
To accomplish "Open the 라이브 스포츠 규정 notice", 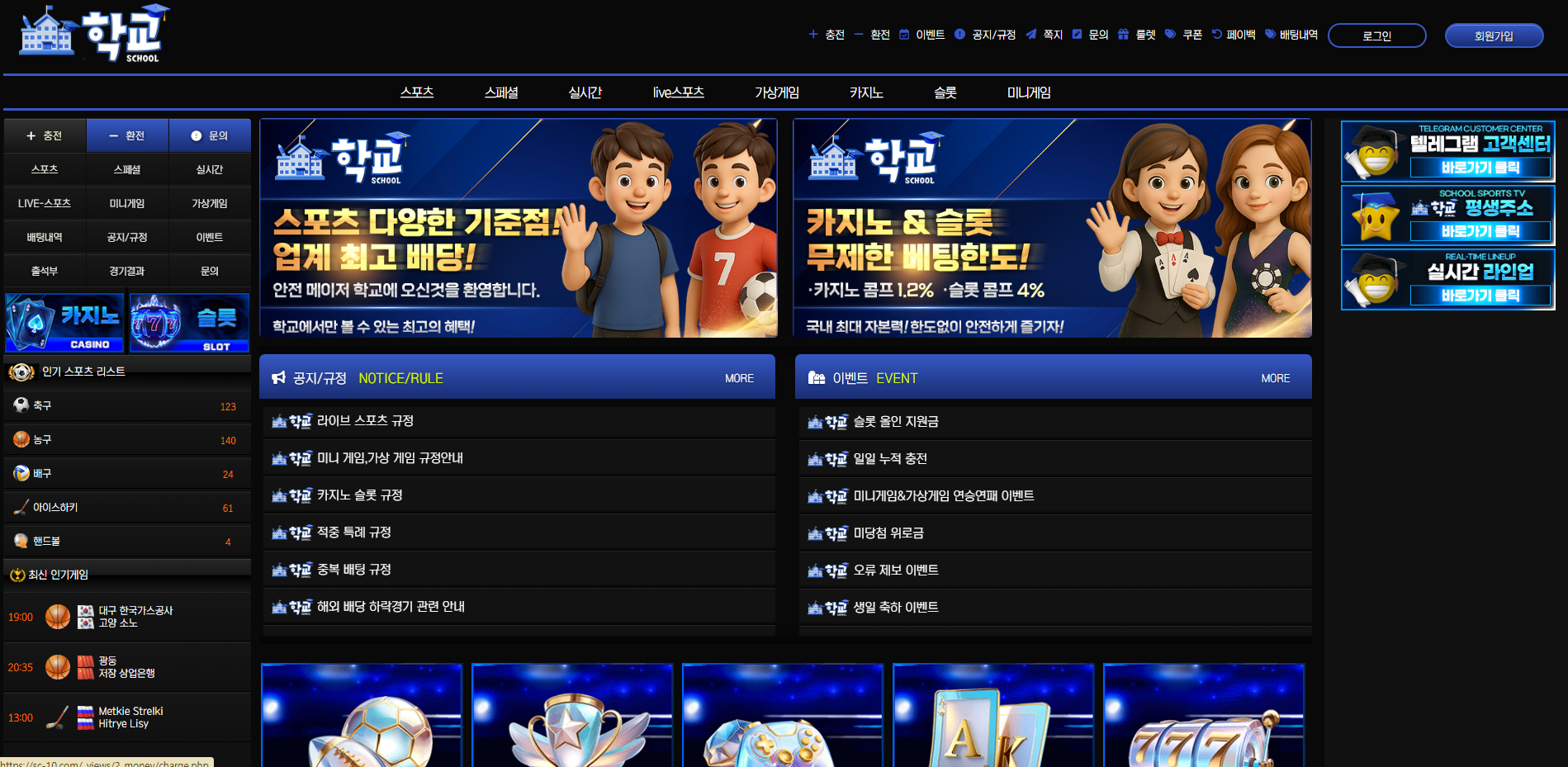I will (x=365, y=421).
